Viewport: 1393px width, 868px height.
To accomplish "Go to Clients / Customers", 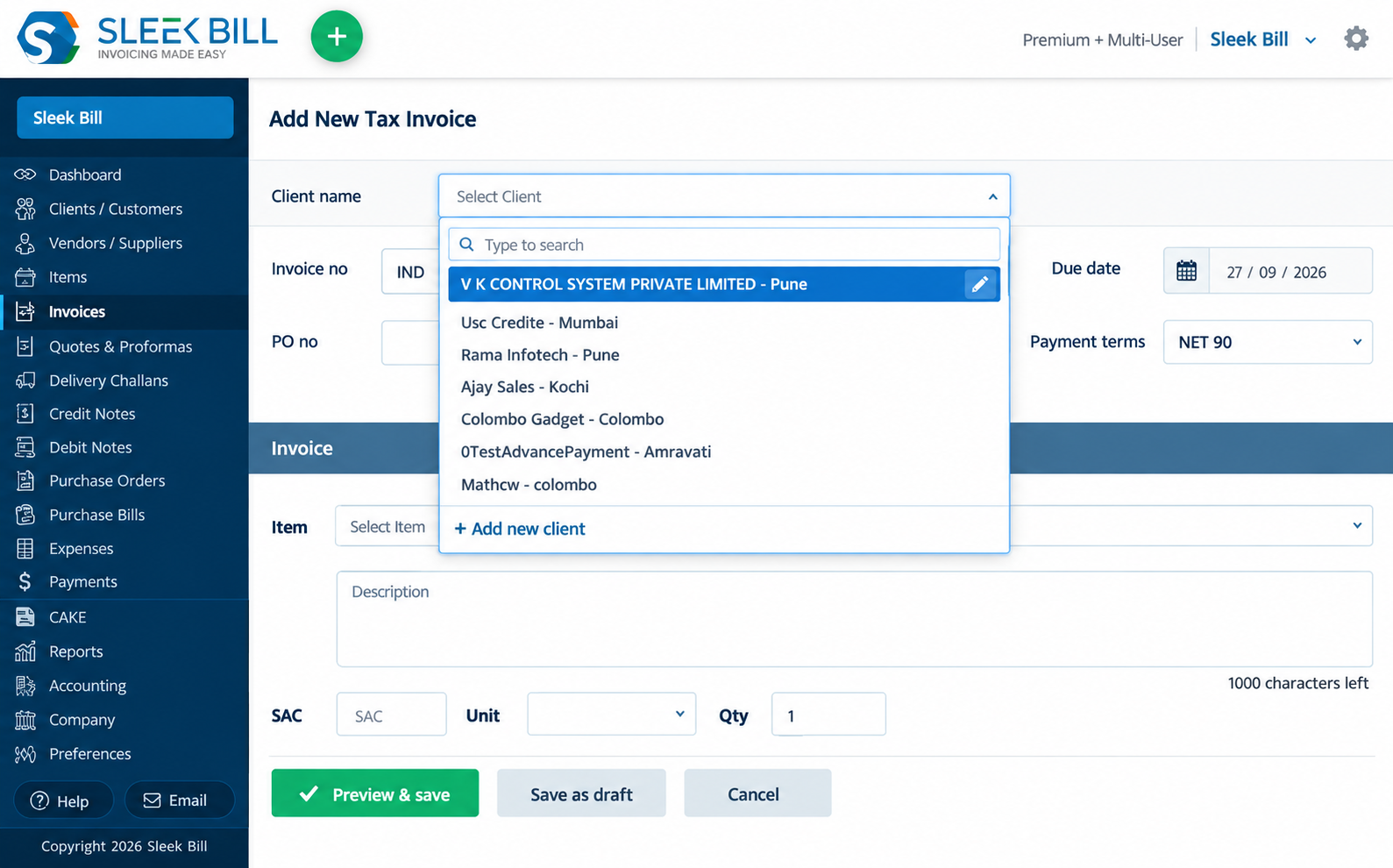I will pos(116,209).
